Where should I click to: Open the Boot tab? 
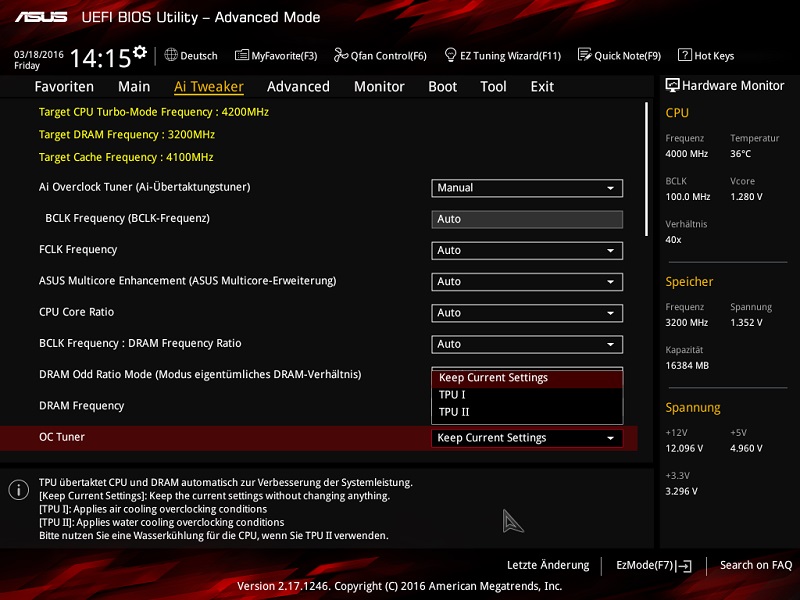click(442, 87)
